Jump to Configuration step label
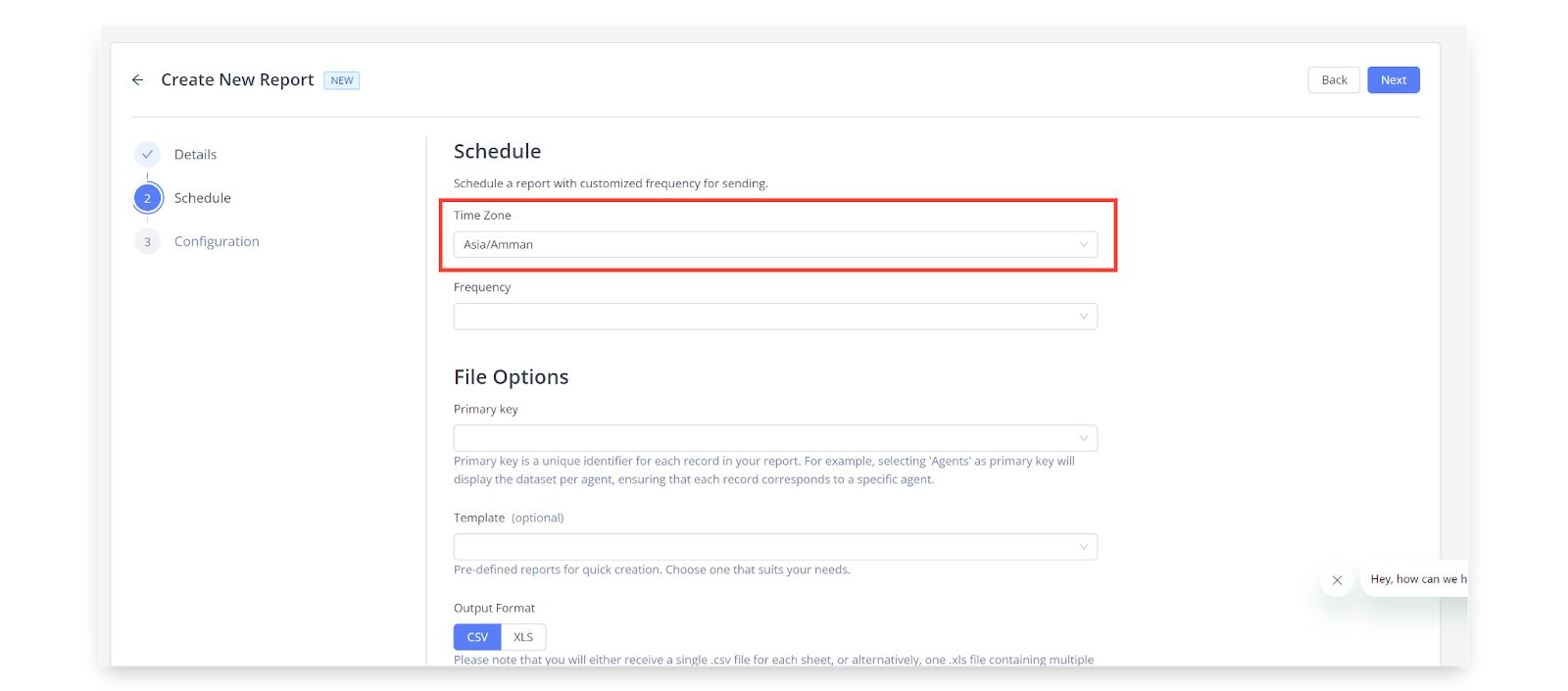The width and height of the screenshot is (1568, 691). click(x=217, y=241)
